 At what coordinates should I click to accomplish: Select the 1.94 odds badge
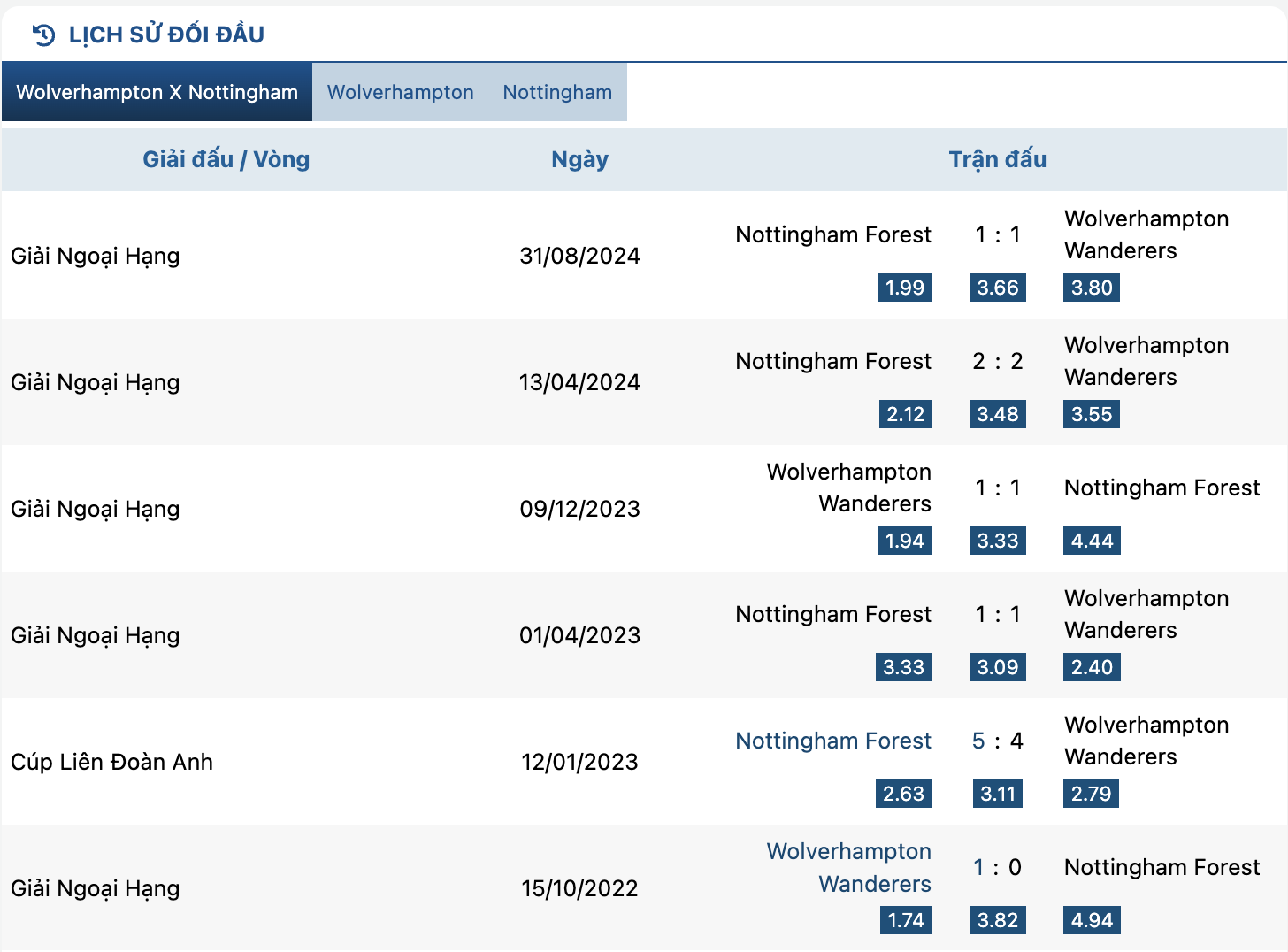point(905,541)
